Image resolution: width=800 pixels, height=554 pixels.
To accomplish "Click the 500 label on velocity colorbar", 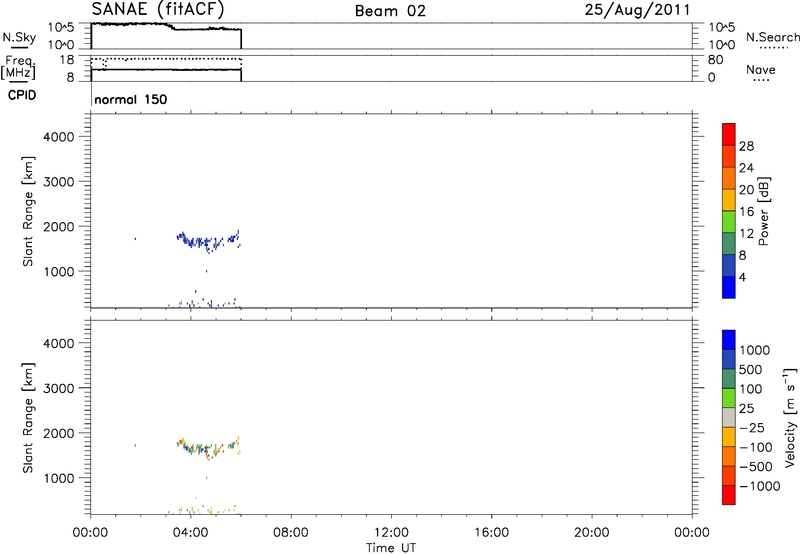I will pyautogui.click(x=751, y=369).
